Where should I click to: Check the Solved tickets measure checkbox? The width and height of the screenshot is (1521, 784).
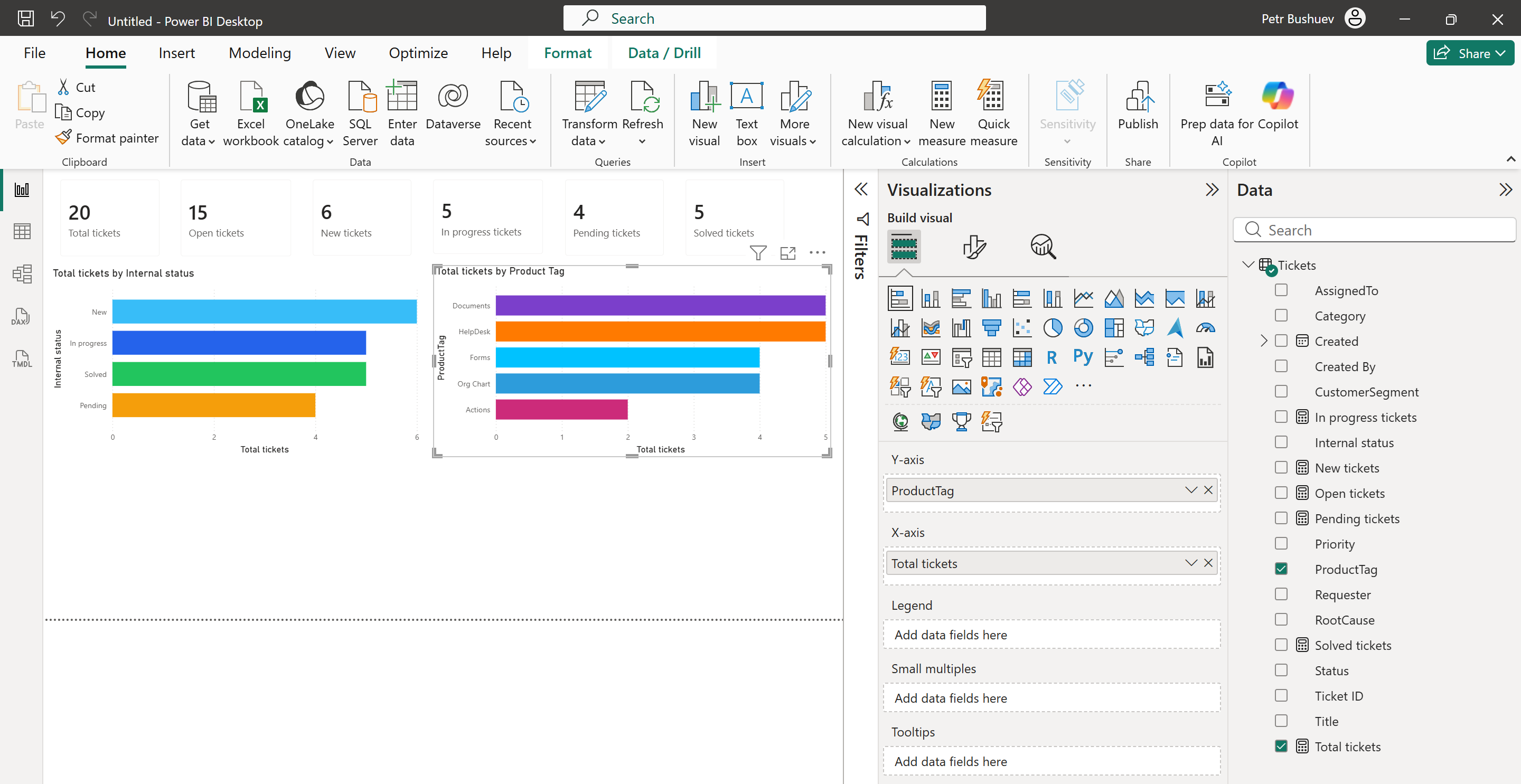1281,645
